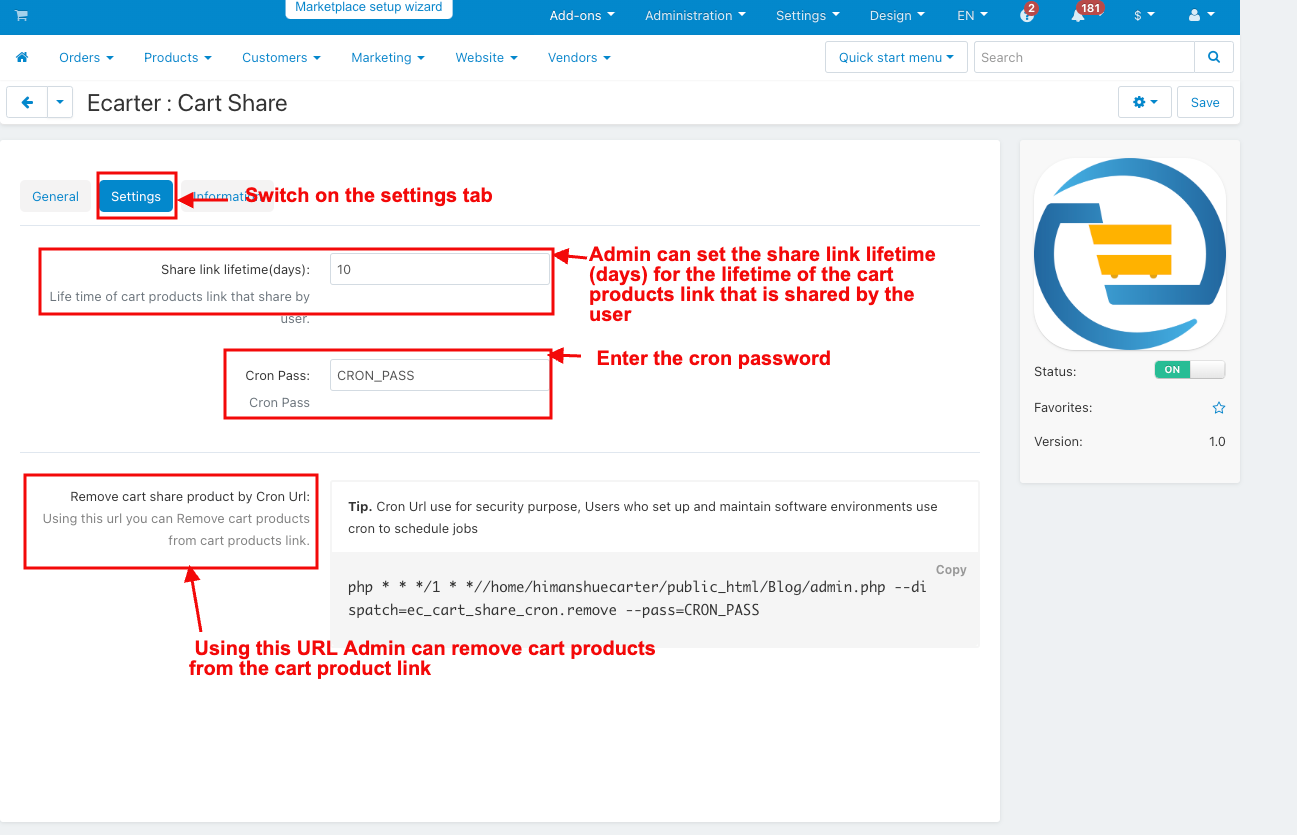This screenshot has height=835, width=1297.
Task: Copy the cron command via Copy link
Action: 950,570
